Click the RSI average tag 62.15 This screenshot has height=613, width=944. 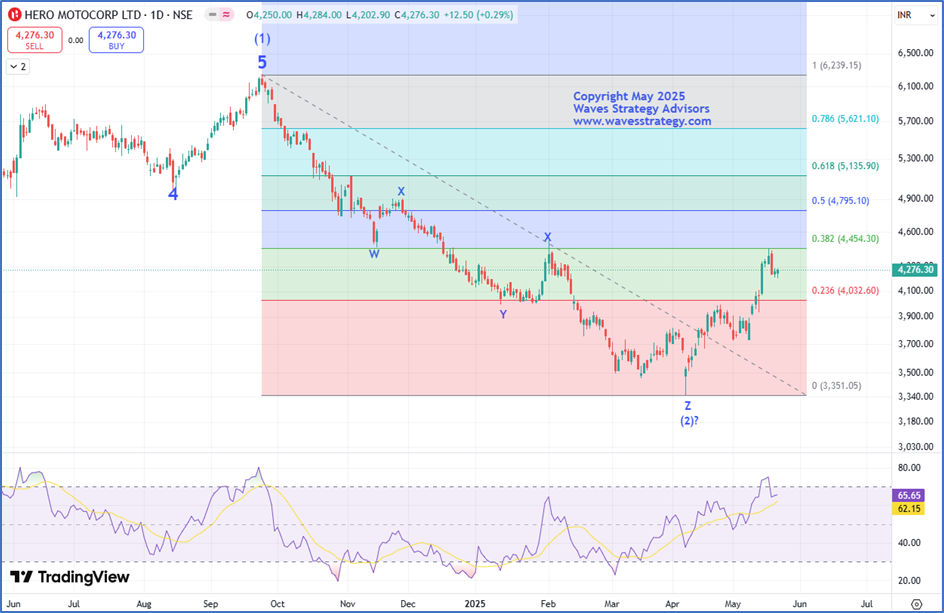tap(908, 509)
